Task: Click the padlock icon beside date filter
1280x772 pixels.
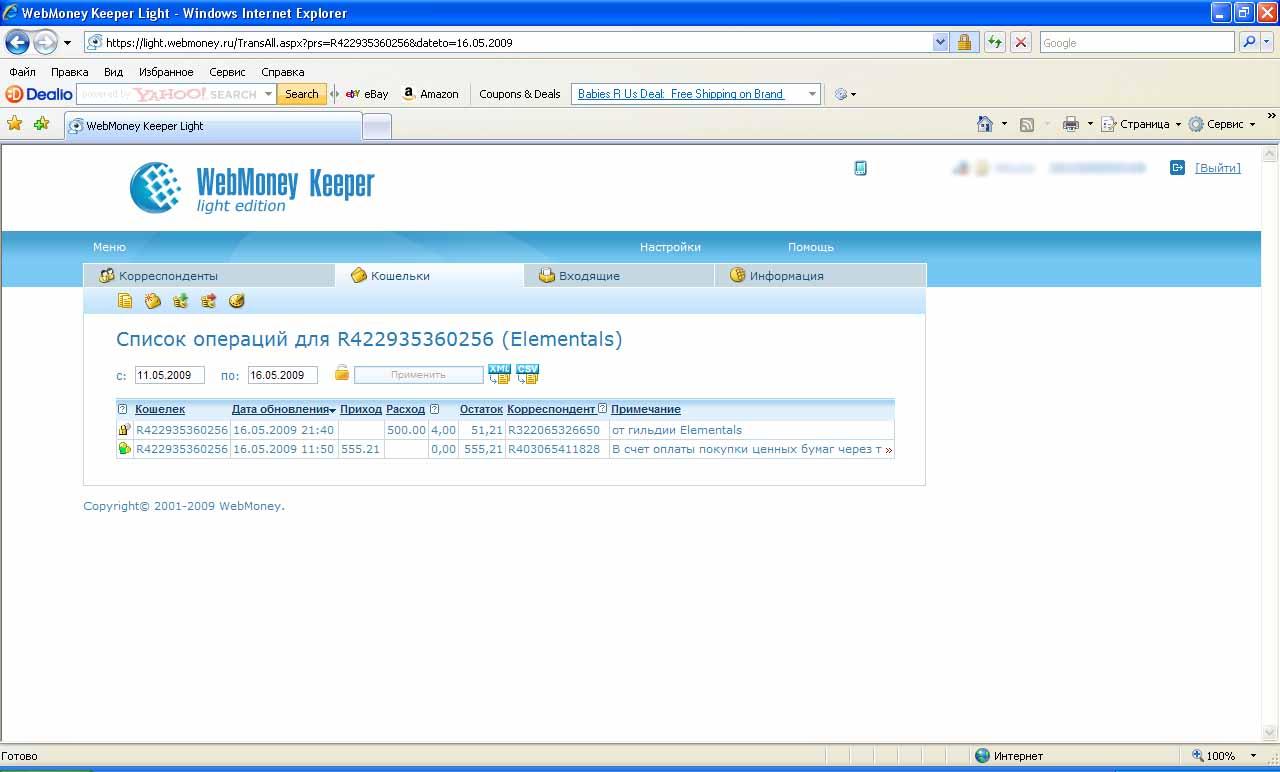Action: click(342, 373)
